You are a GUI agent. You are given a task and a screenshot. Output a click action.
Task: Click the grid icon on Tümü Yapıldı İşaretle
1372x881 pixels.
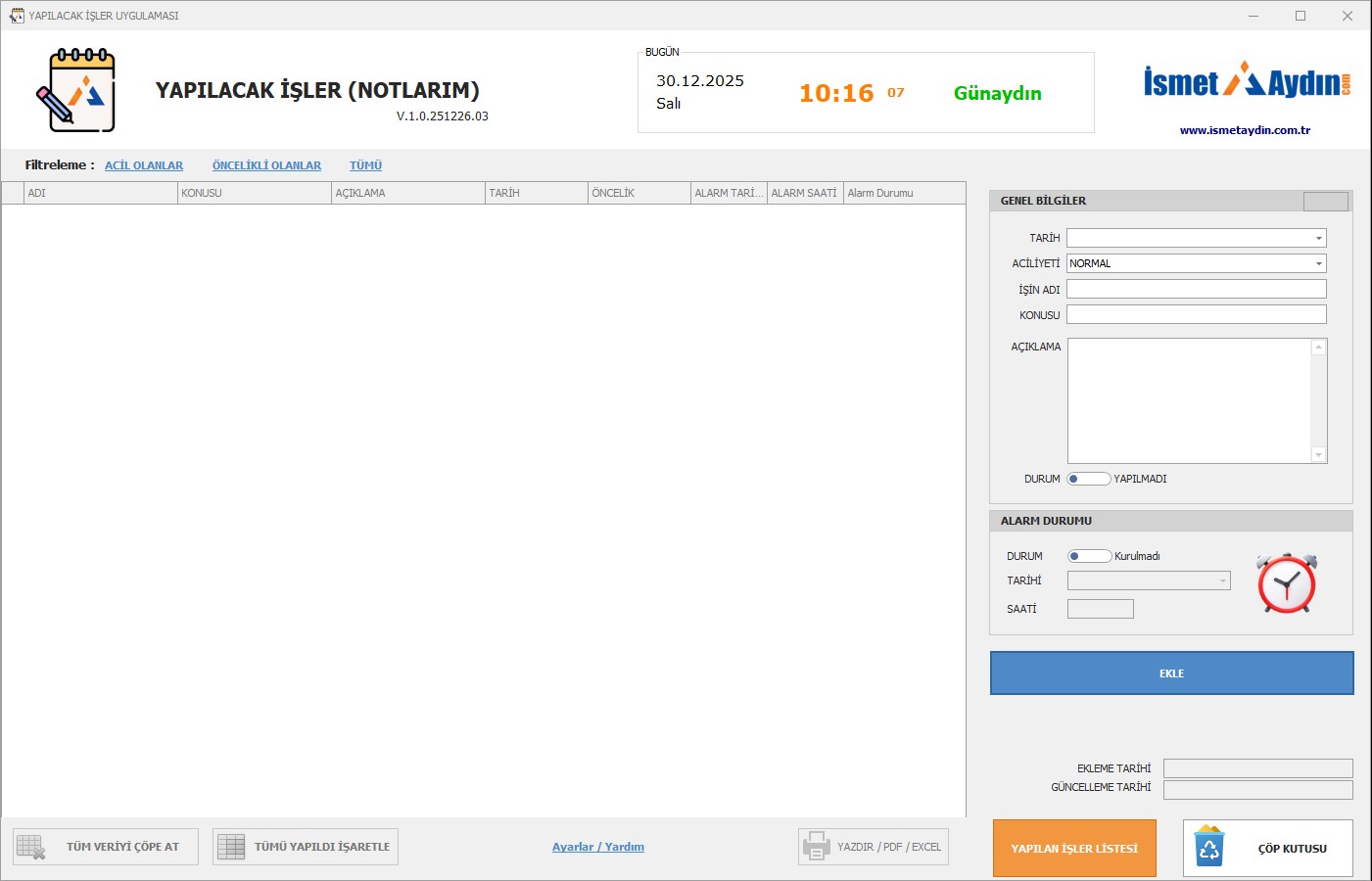[231, 847]
